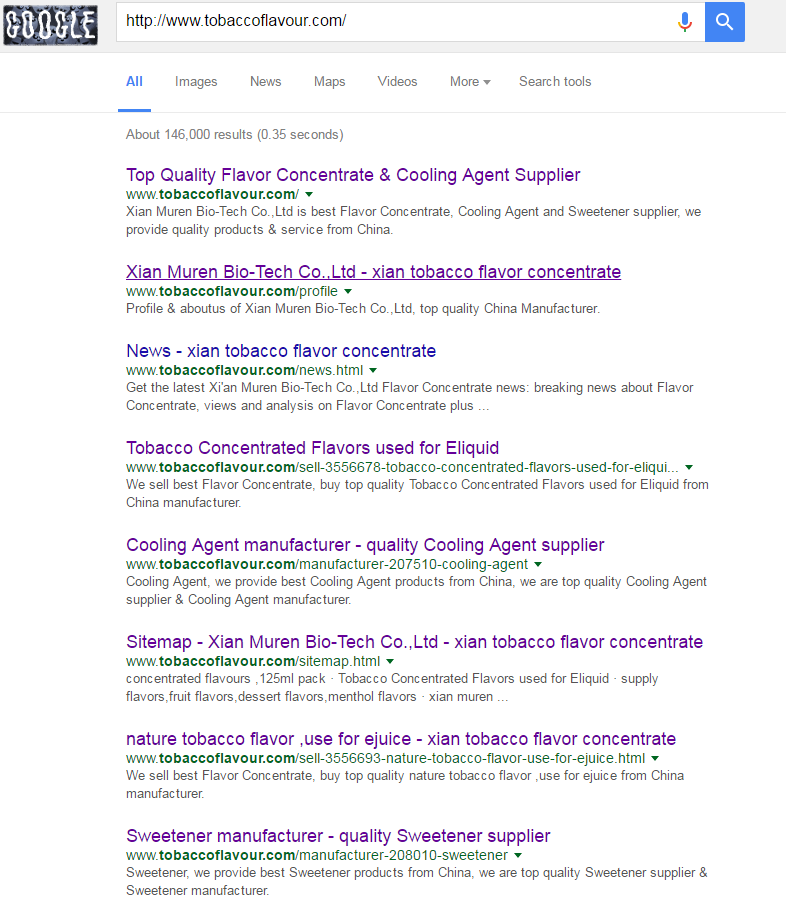Image resolution: width=786 pixels, height=897 pixels.
Task: Open the Maps tab
Action: coord(330,81)
